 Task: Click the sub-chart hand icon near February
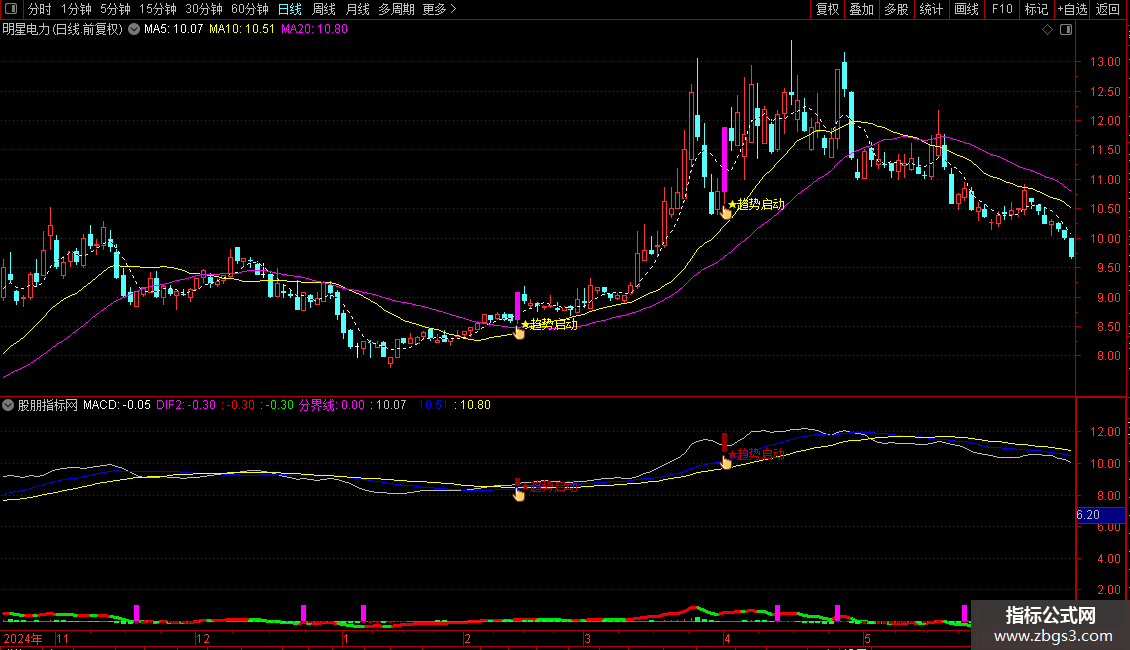[x=519, y=494]
